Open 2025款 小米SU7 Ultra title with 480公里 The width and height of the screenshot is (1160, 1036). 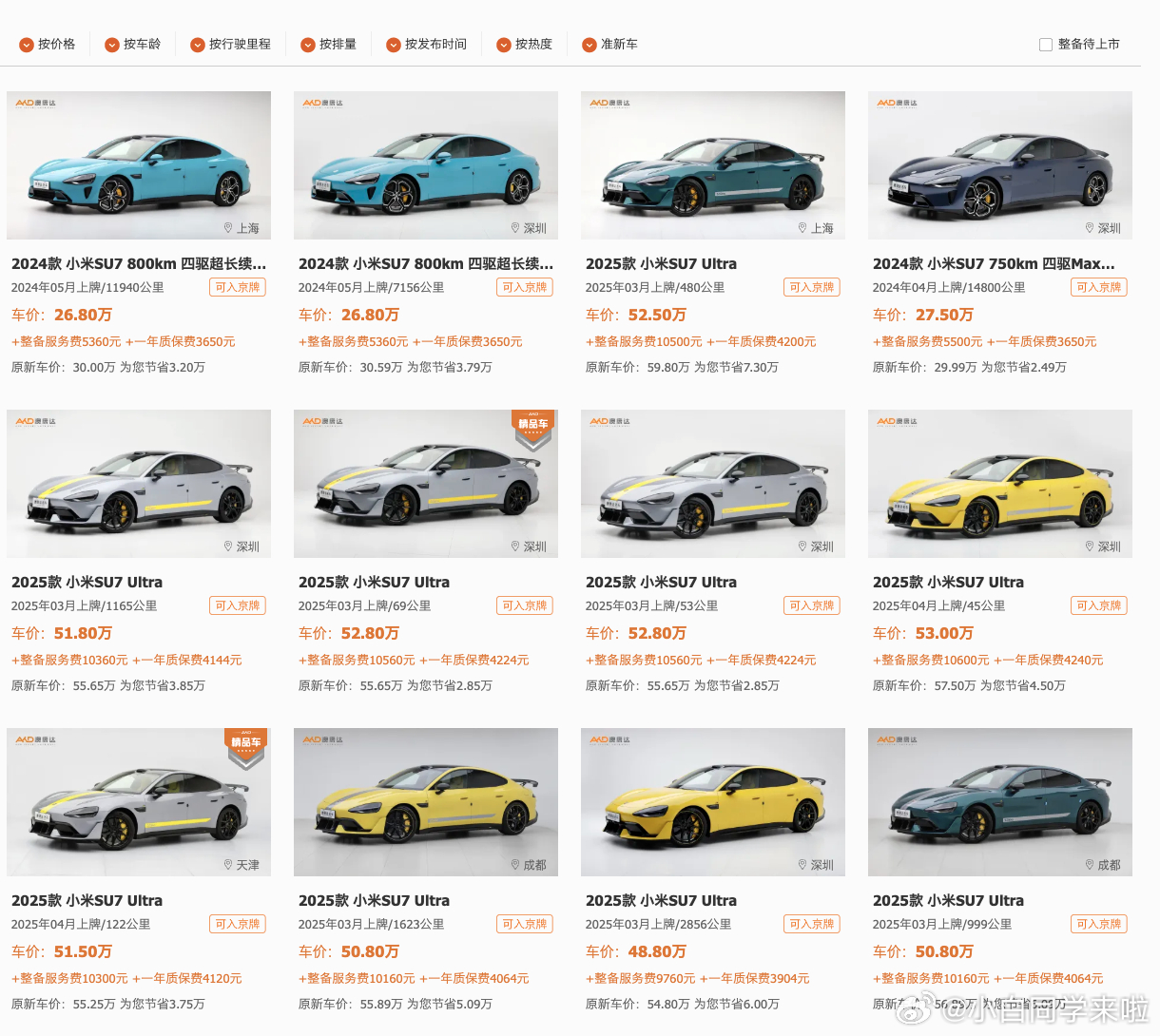click(661, 264)
